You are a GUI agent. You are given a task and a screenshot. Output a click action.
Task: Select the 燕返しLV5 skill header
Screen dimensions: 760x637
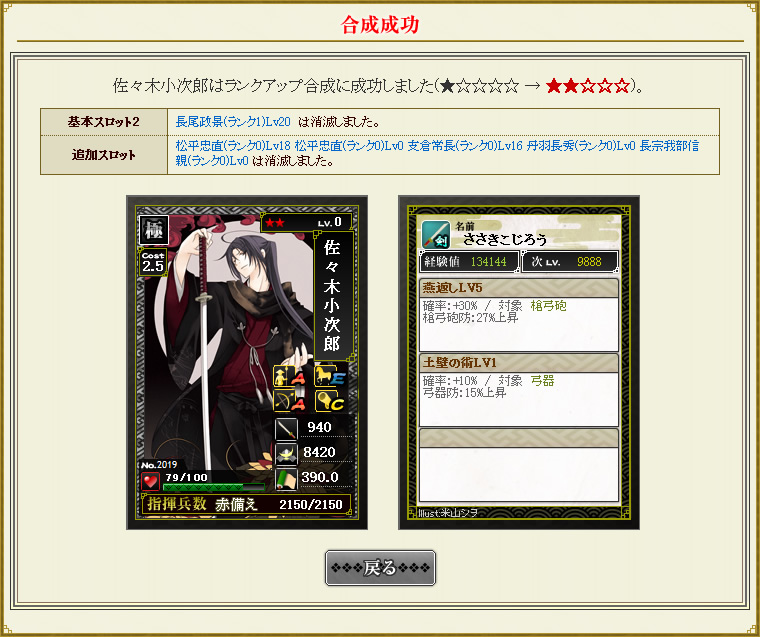519,288
